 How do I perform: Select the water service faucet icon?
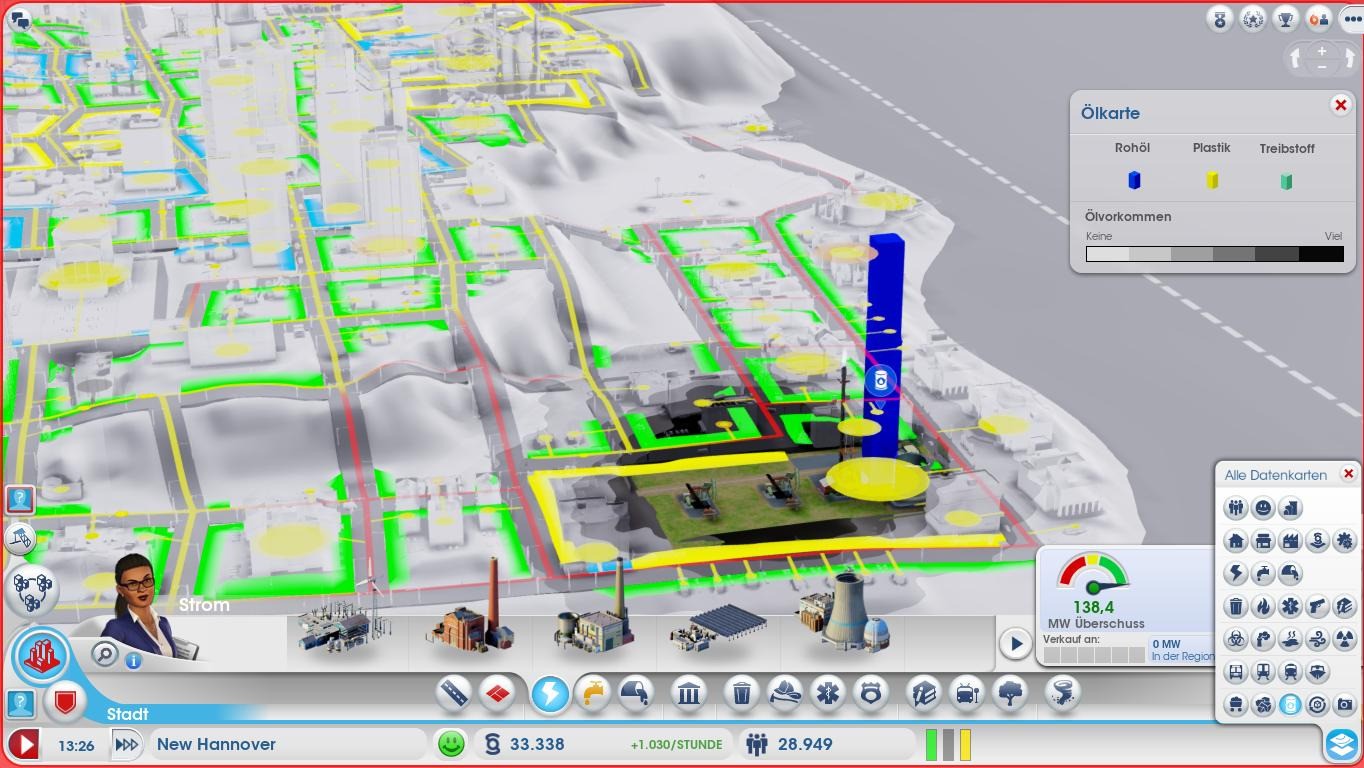point(593,693)
